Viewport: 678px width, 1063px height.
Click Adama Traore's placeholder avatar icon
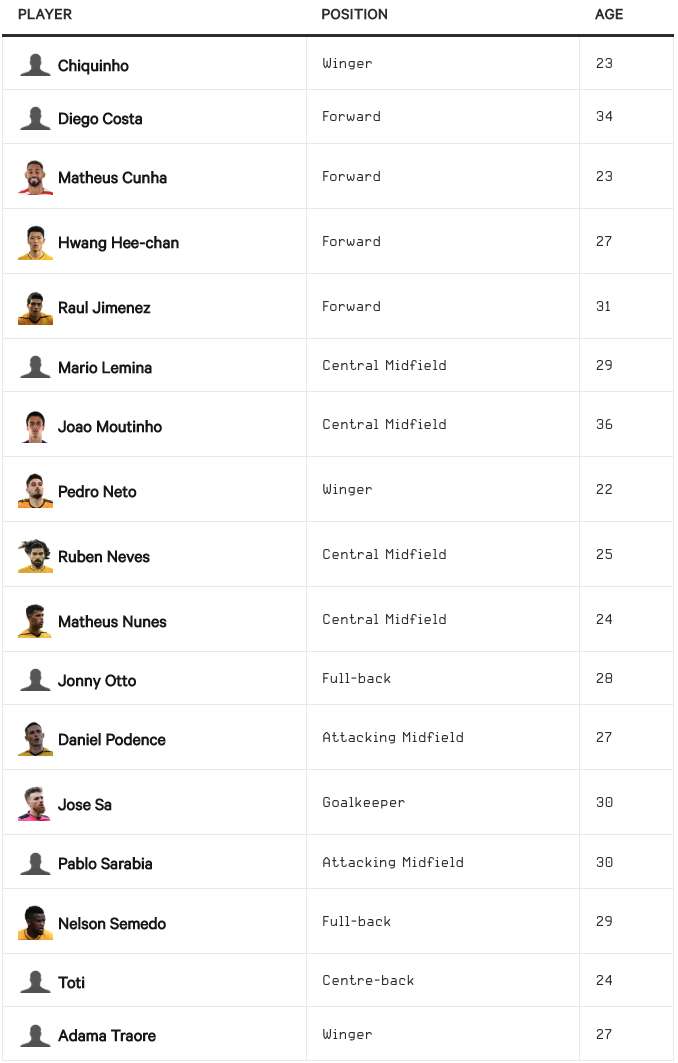click(35, 1035)
